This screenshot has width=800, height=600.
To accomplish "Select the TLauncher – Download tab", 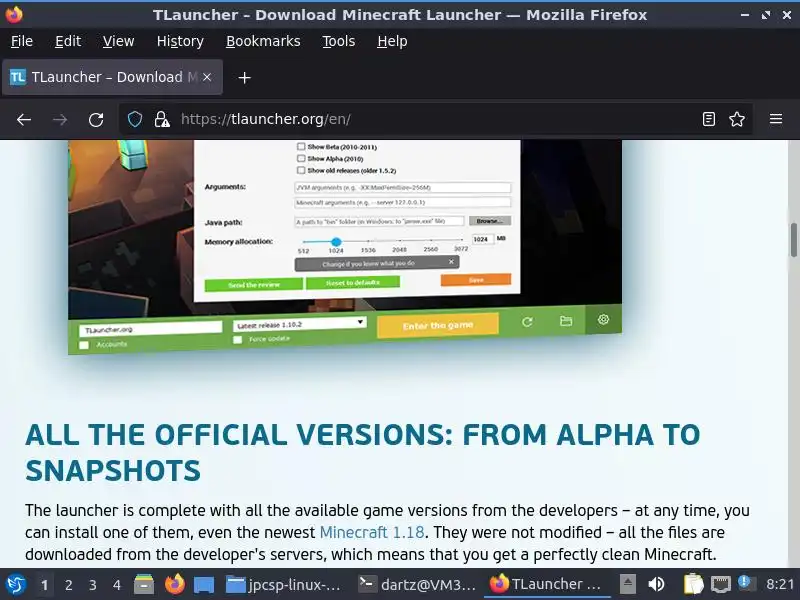I will (x=112, y=77).
